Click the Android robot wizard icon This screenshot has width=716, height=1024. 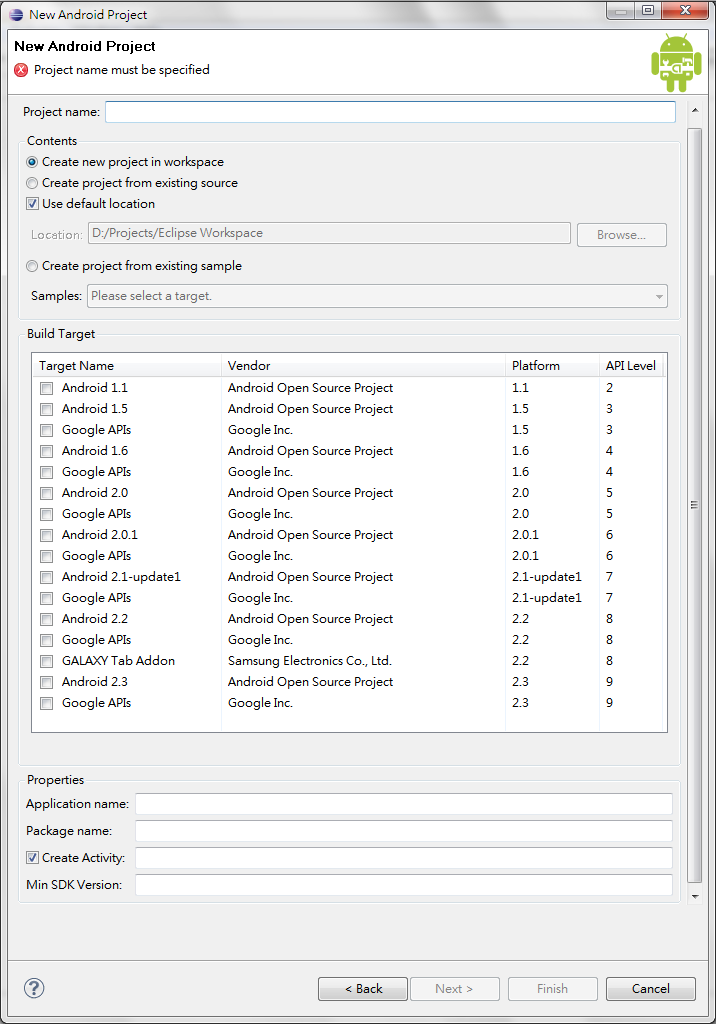(676, 63)
